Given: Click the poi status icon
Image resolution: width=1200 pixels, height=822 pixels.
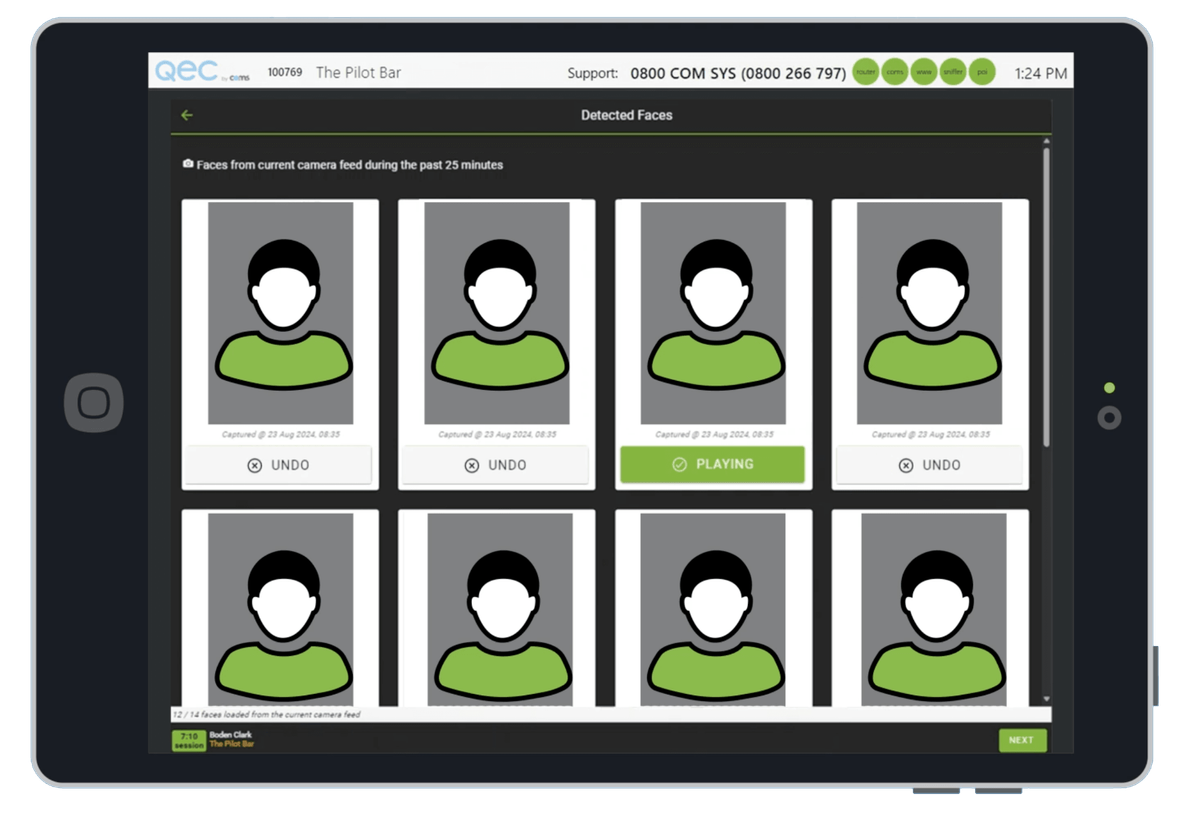Looking at the screenshot, I should click(980, 72).
